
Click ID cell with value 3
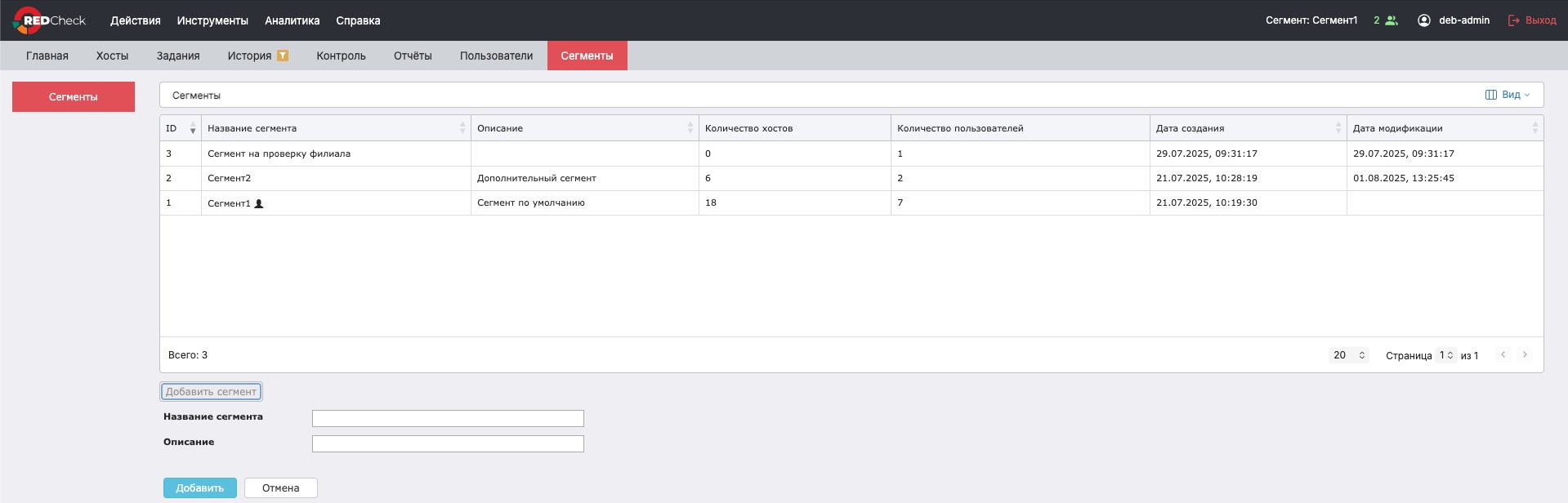point(181,154)
